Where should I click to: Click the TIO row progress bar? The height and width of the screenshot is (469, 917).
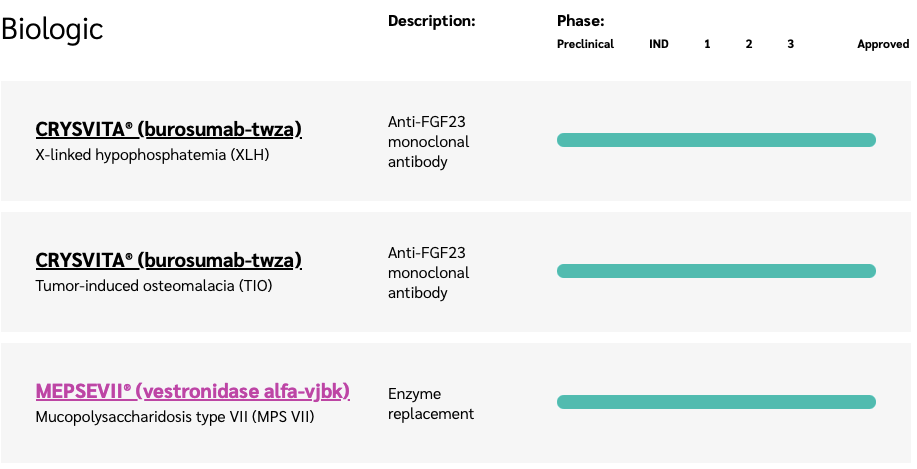716,271
